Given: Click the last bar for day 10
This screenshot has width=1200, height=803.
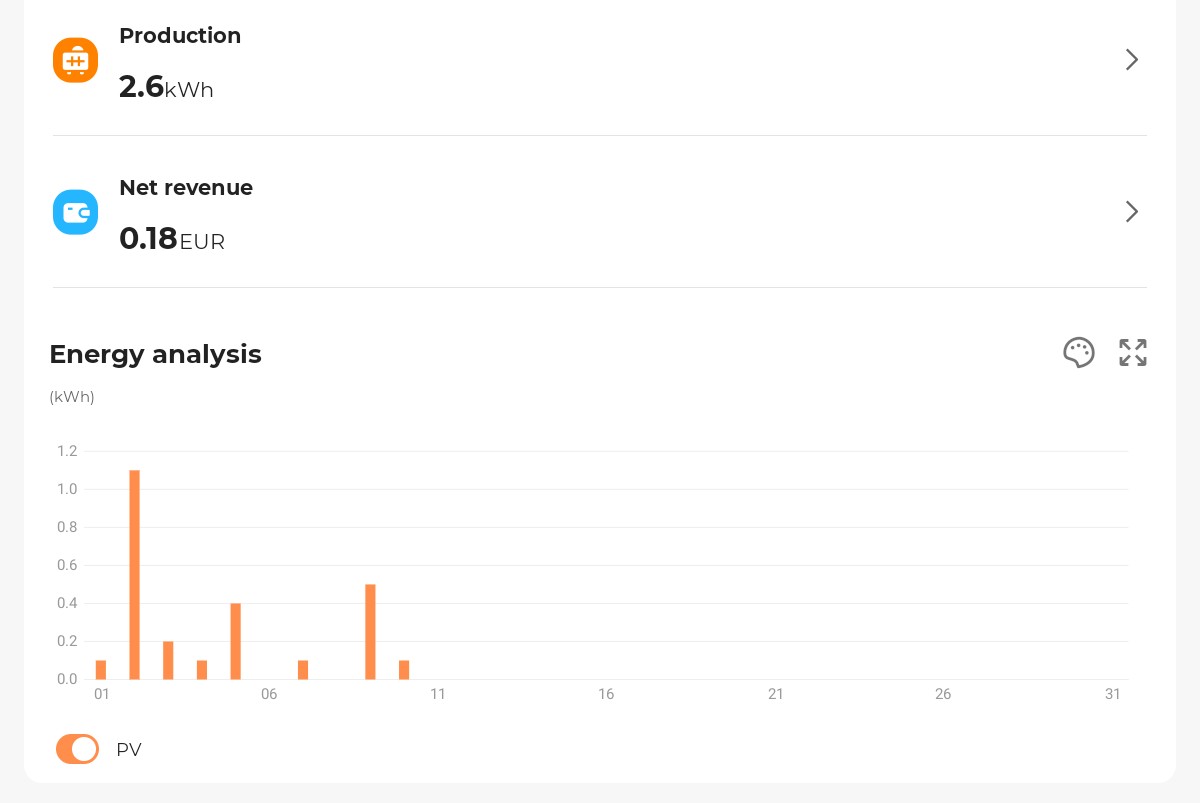Looking at the screenshot, I should point(404,670).
